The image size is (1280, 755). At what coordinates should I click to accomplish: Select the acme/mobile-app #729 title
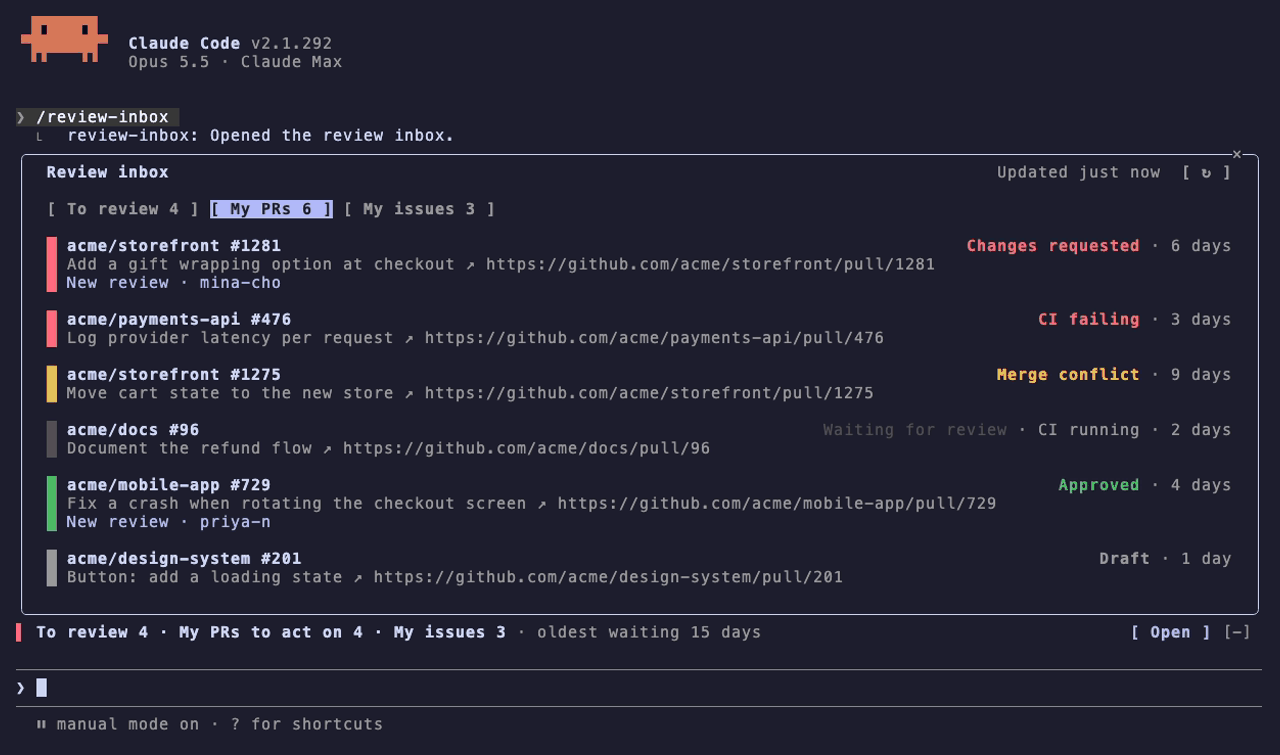click(x=169, y=485)
